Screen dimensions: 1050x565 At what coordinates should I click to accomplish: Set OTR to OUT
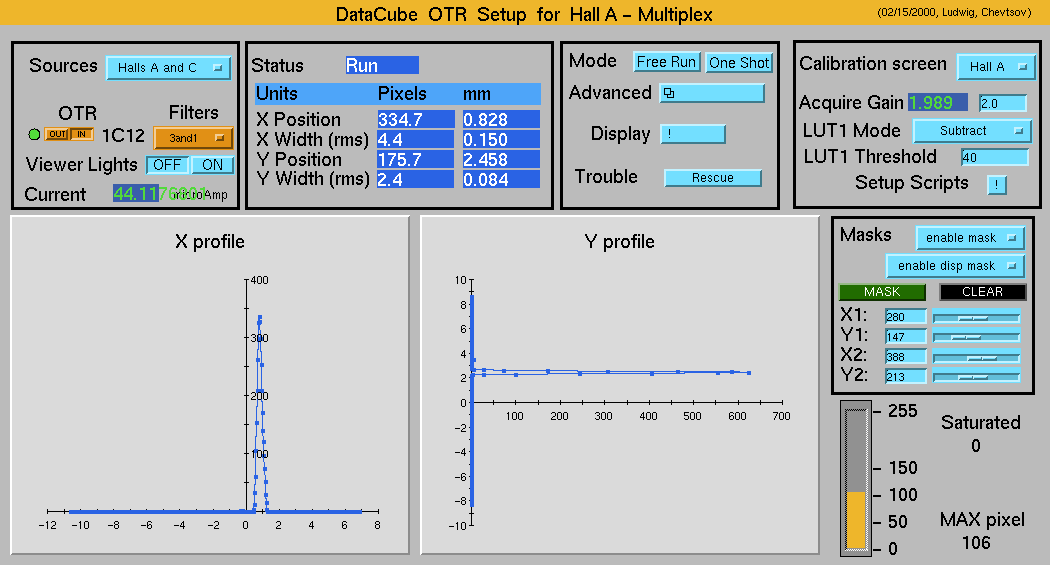(x=55, y=135)
